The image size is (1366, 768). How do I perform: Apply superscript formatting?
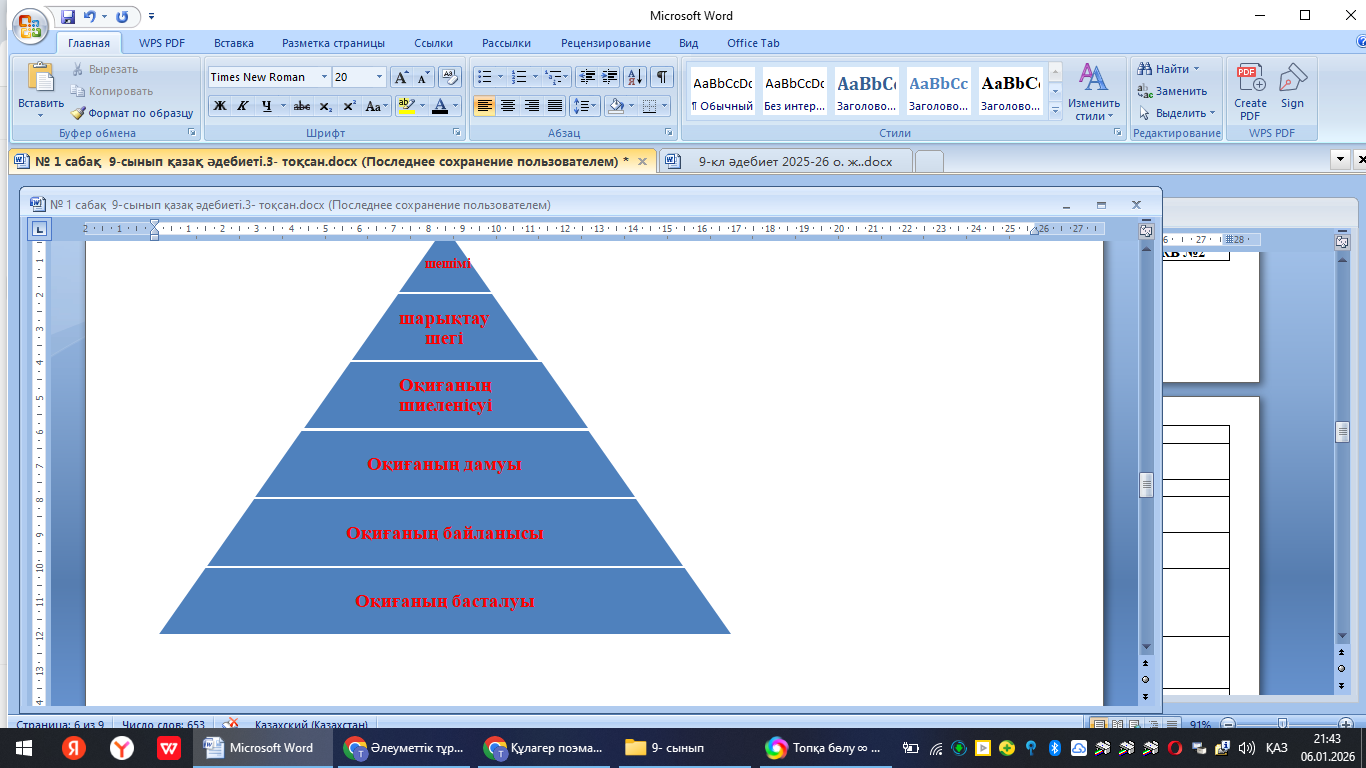click(x=349, y=106)
